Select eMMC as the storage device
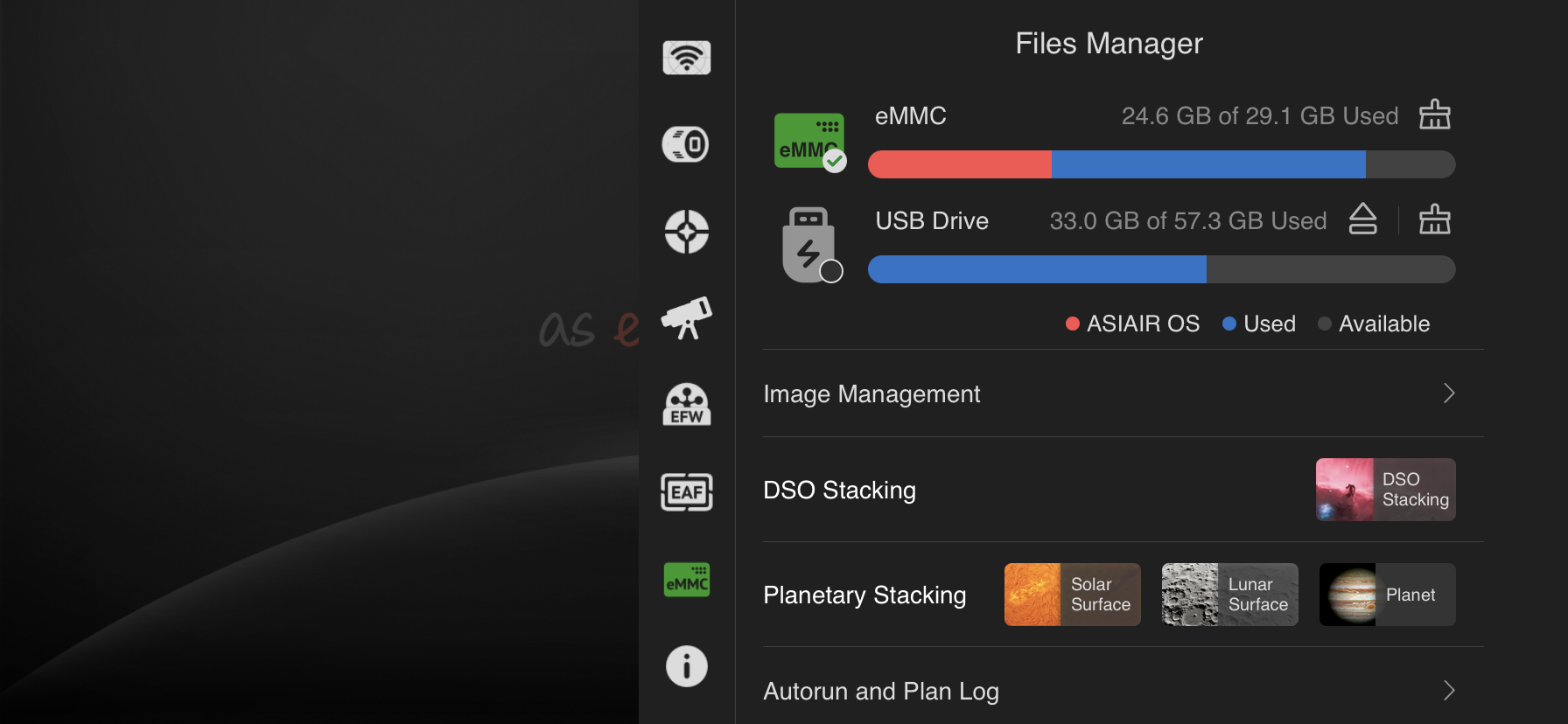 coord(809,141)
